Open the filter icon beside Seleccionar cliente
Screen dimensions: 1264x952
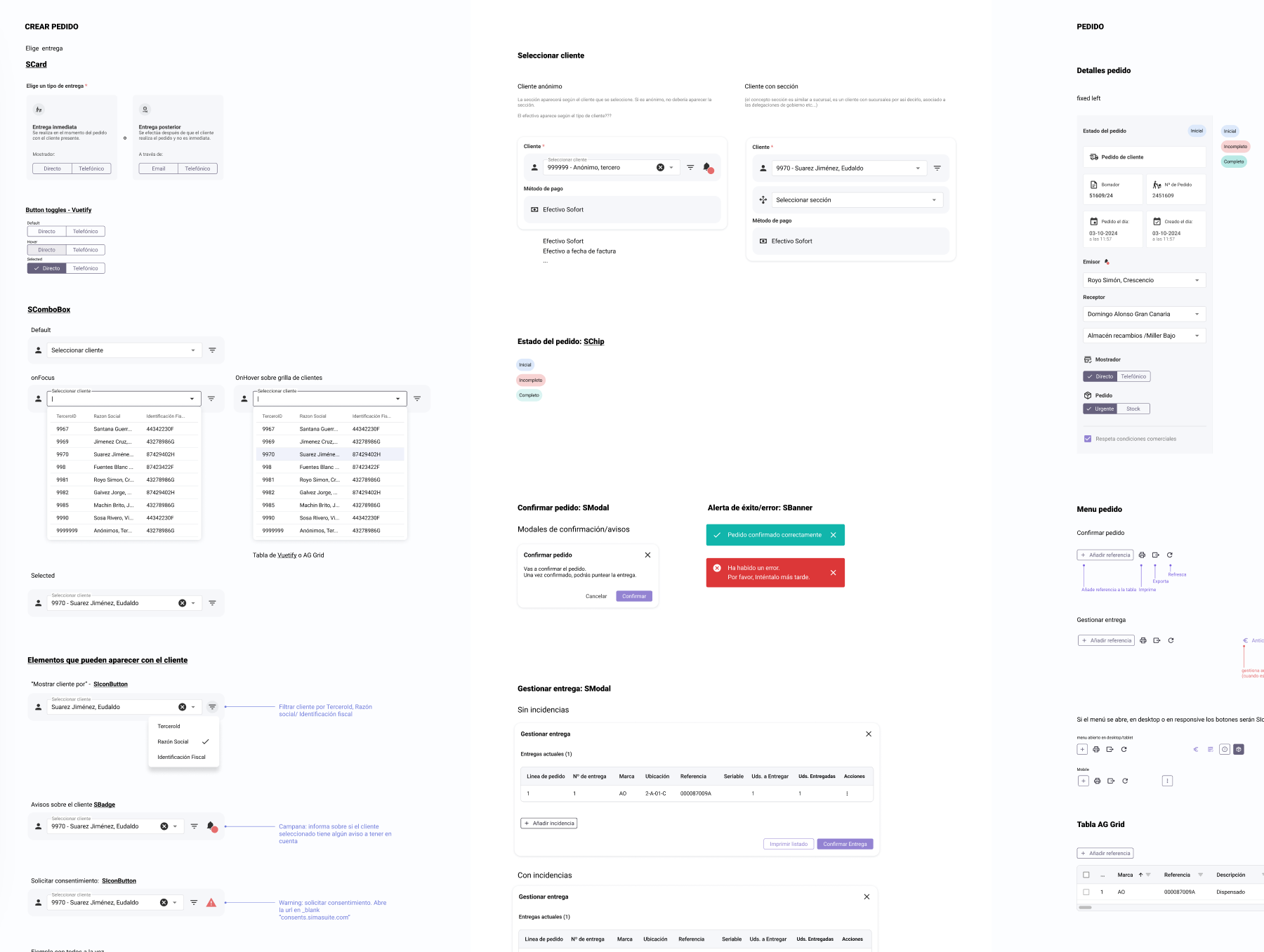click(211, 350)
